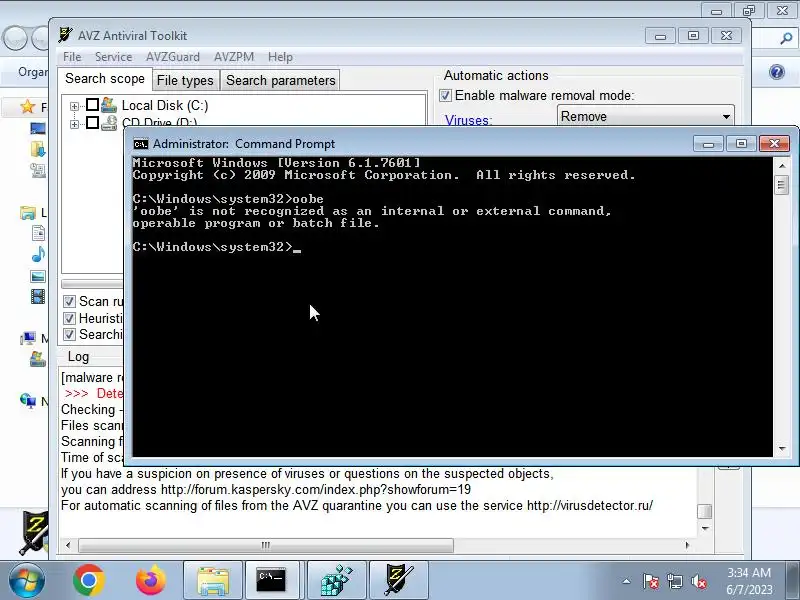Expand the Local Disk (C:) tree node
Image resolution: width=800 pixels, height=600 pixels.
(74, 106)
